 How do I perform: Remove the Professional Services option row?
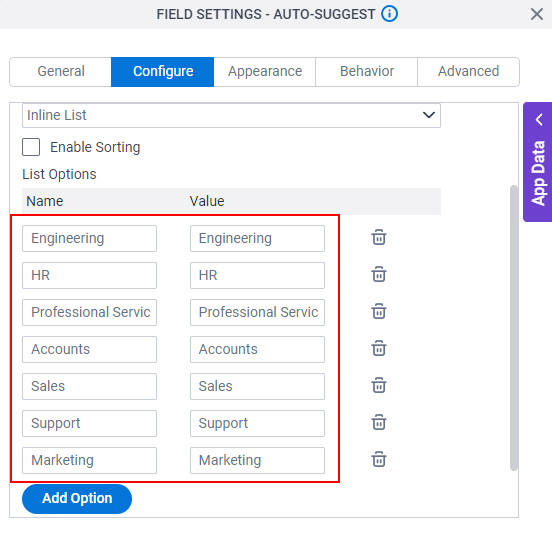click(x=379, y=311)
